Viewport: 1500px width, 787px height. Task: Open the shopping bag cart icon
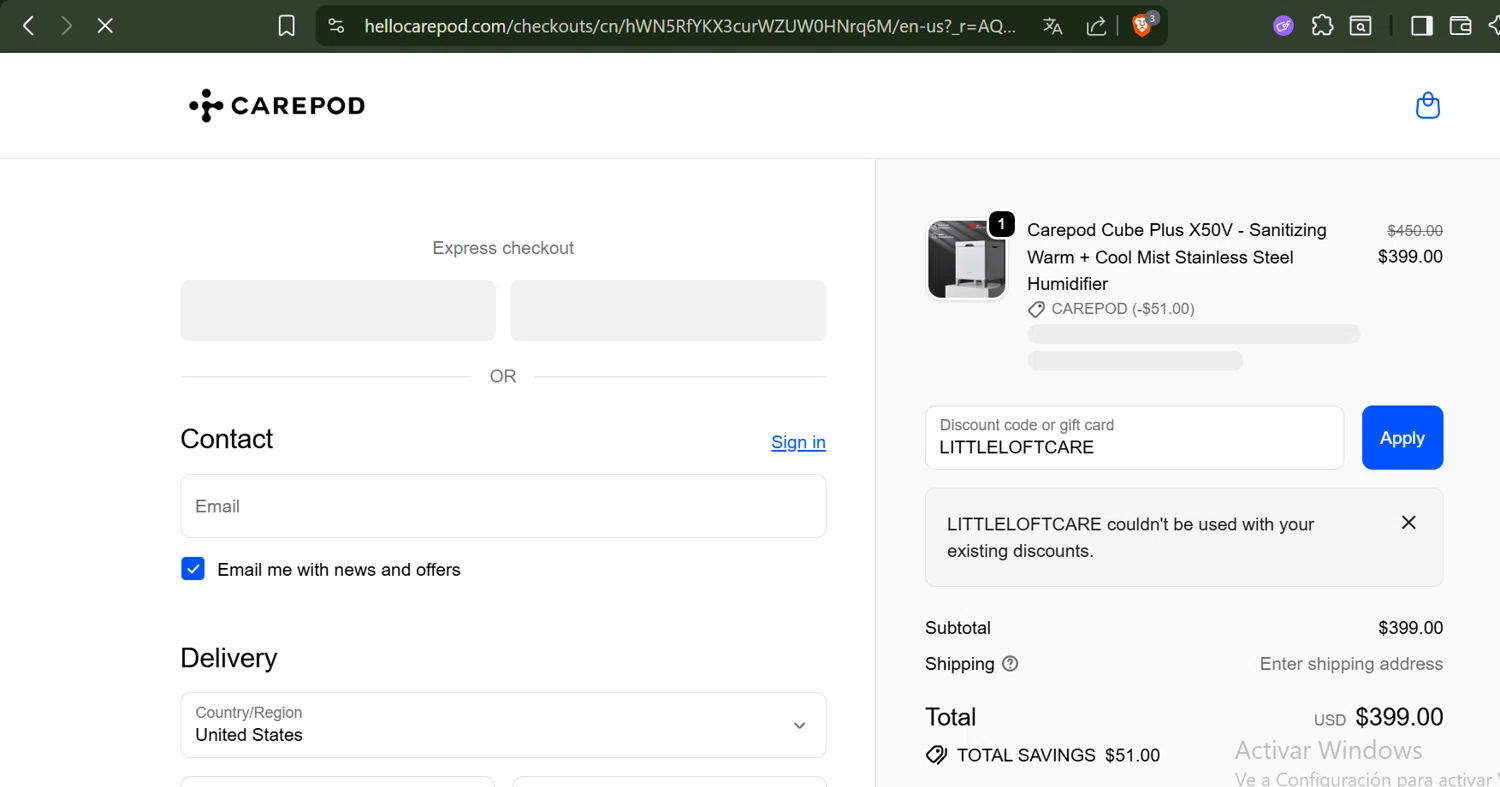click(1428, 105)
